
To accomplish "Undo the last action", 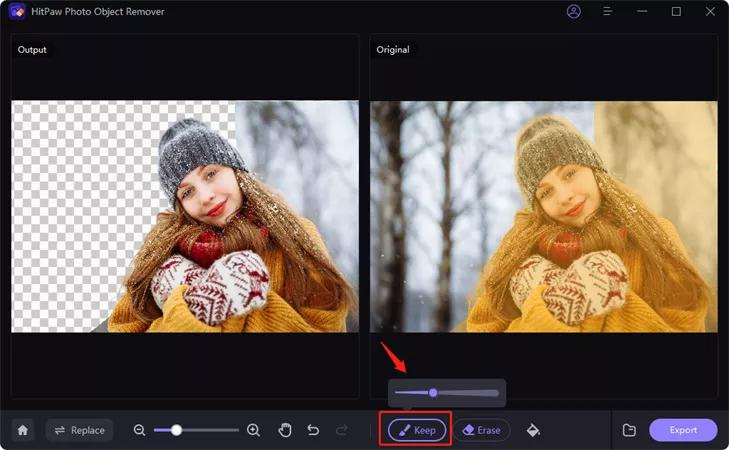I will pos(313,430).
